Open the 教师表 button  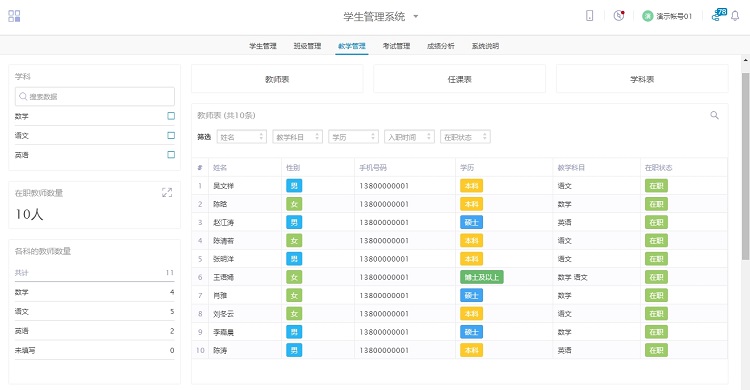[277, 79]
